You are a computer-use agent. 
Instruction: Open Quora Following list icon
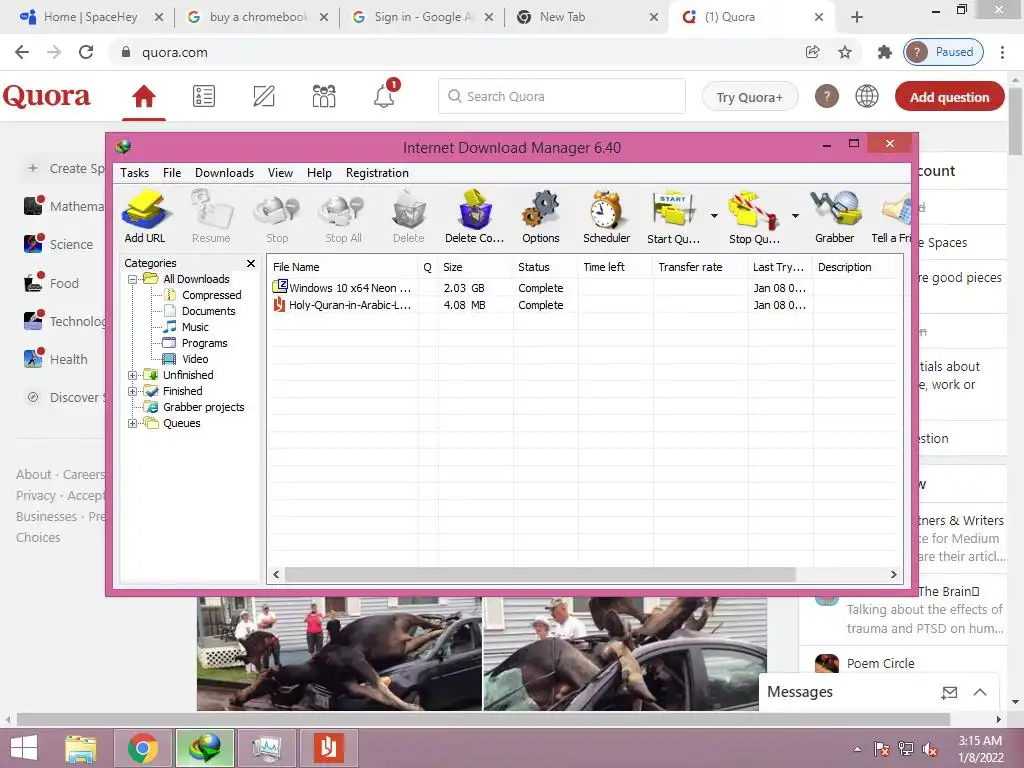click(x=204, y=97)
